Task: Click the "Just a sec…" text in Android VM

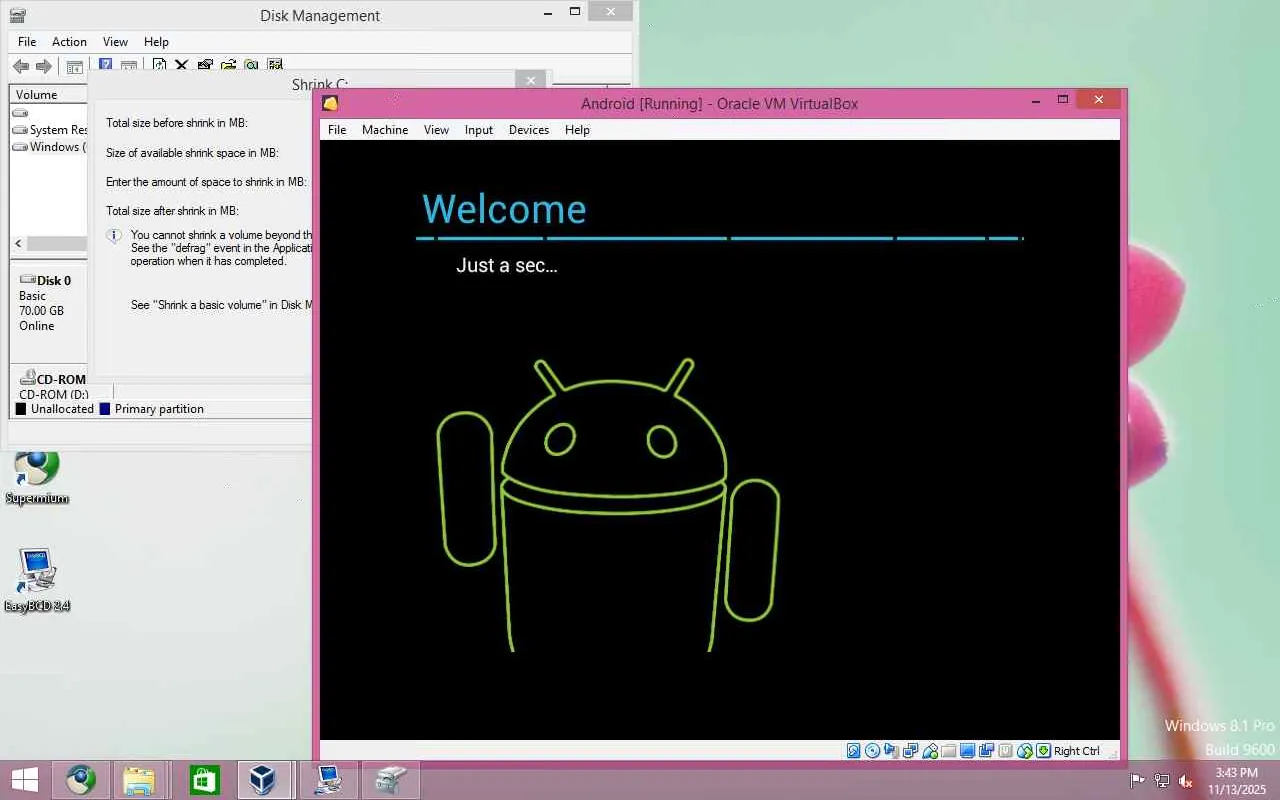Action: click(x=507, y=265)
